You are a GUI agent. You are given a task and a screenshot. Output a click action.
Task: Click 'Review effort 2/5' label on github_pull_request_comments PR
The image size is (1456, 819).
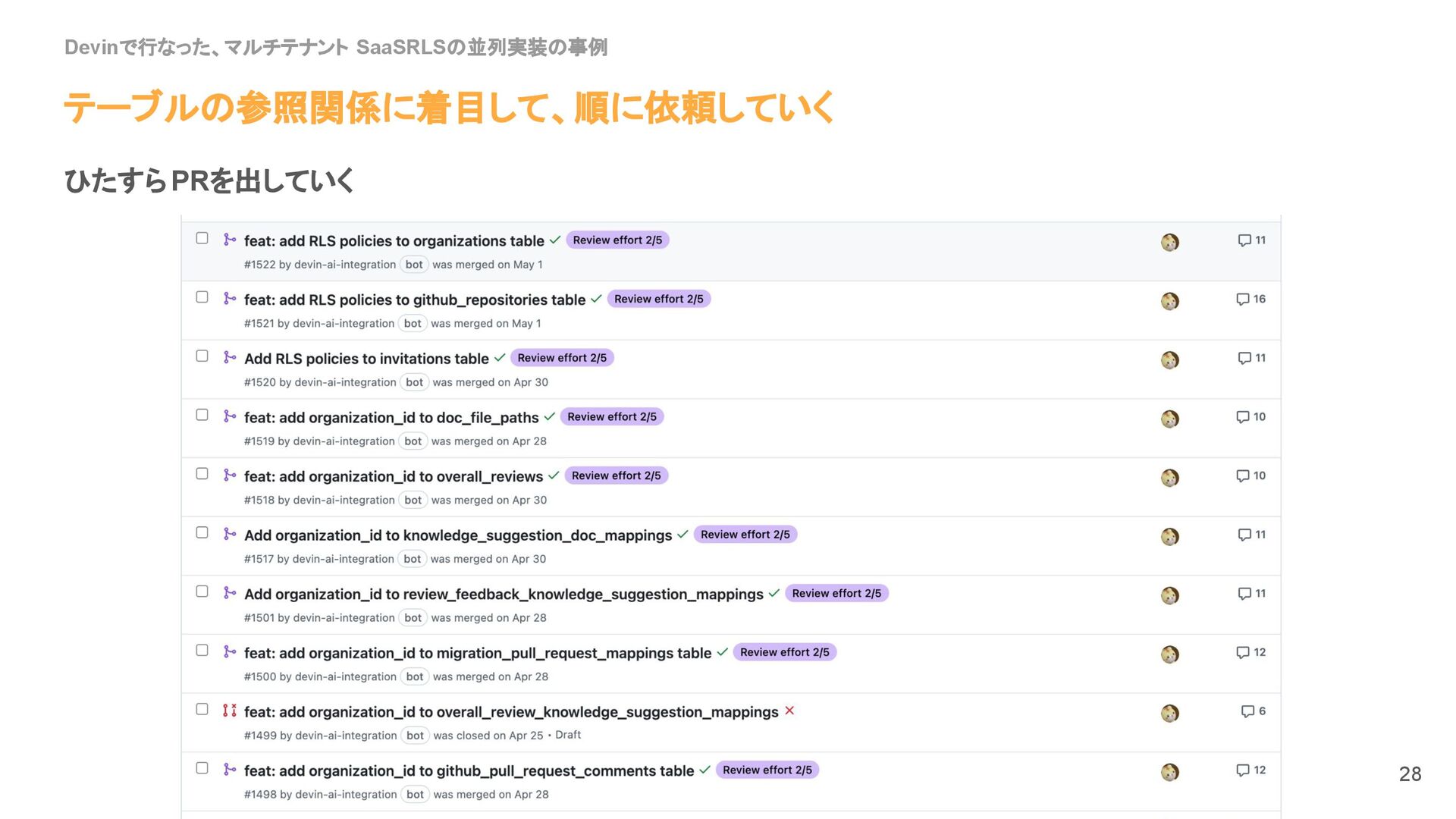pos(767,770)
